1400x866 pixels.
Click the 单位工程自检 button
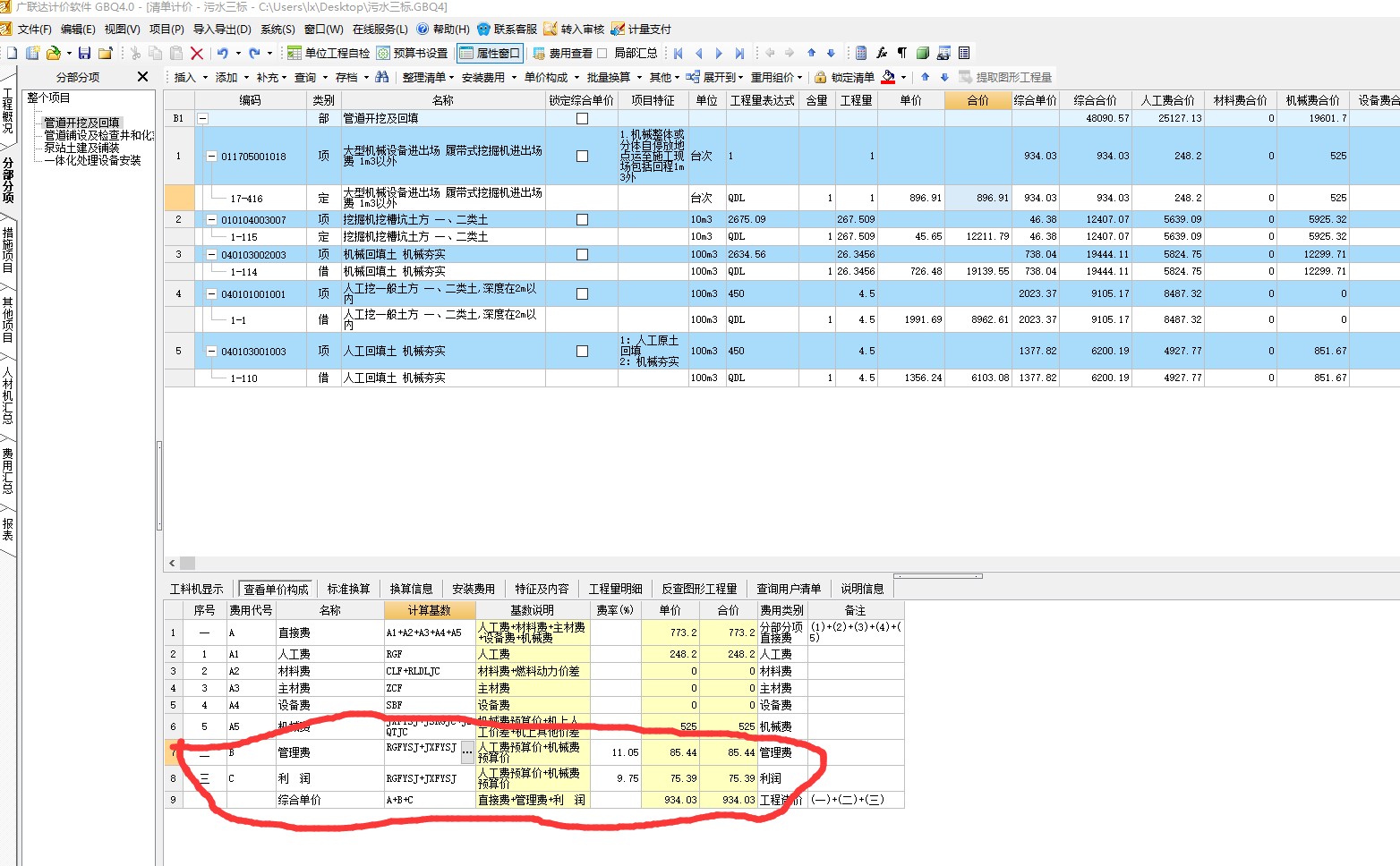coord(329,54)
